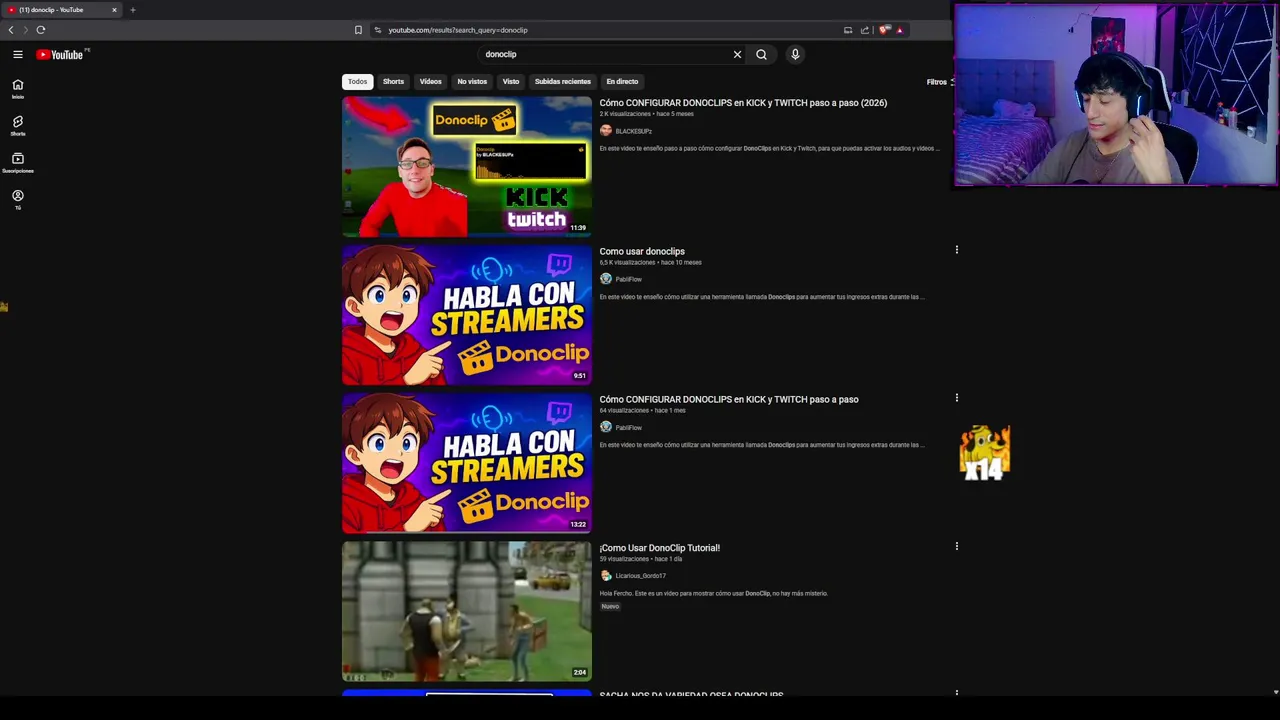Screen dimensions: 1280x720
Task: Visit Licarious_Gordo17 channel name link
Action: 640,576
